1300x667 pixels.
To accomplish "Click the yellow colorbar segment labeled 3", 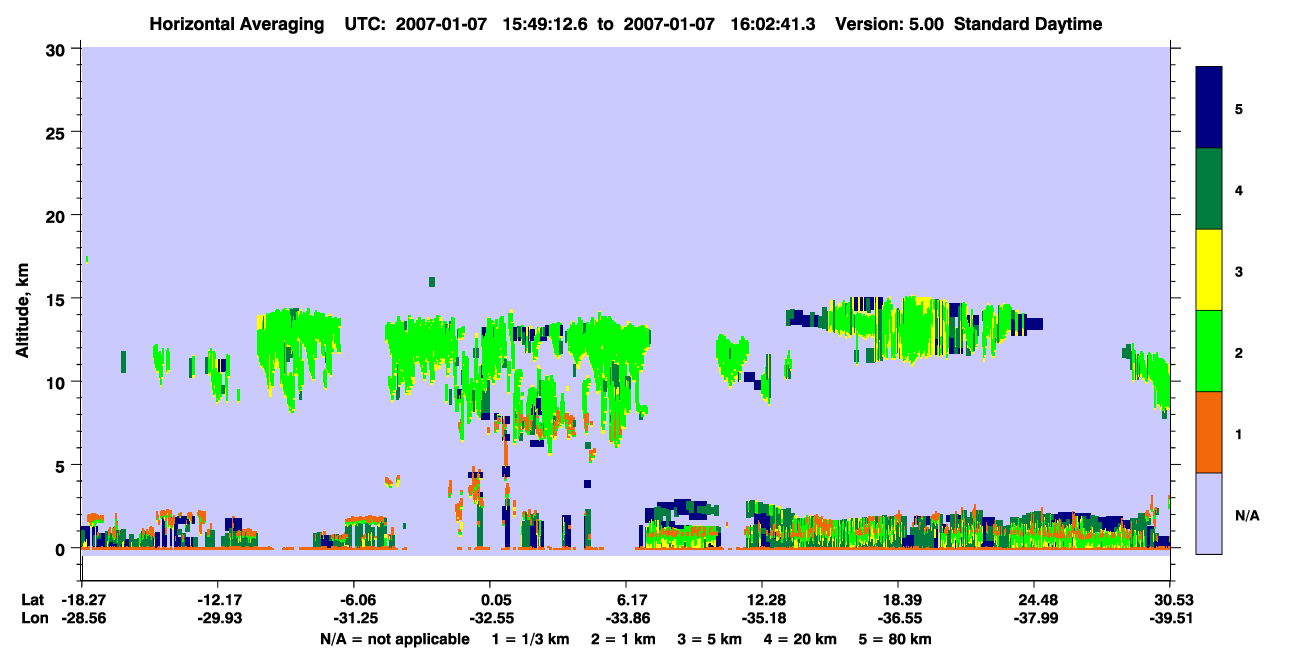I will 1209,270.
